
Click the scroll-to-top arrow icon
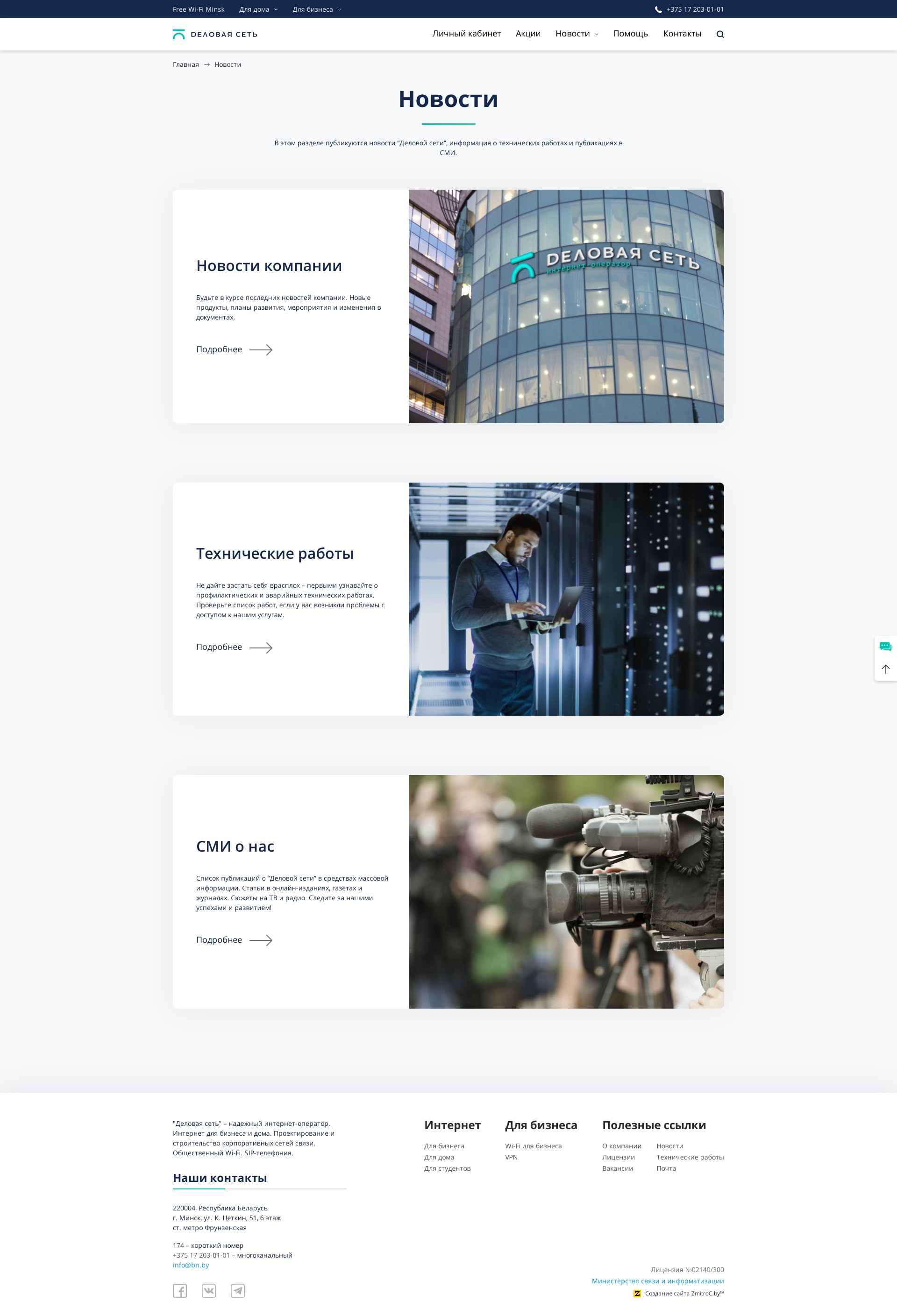[x=885, y=669]
